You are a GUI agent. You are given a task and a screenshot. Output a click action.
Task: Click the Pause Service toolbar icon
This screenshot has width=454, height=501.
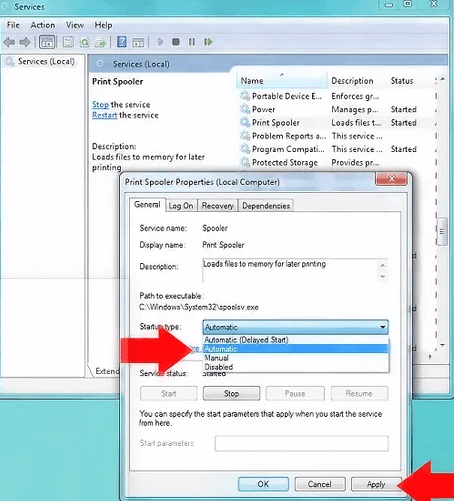192,42
